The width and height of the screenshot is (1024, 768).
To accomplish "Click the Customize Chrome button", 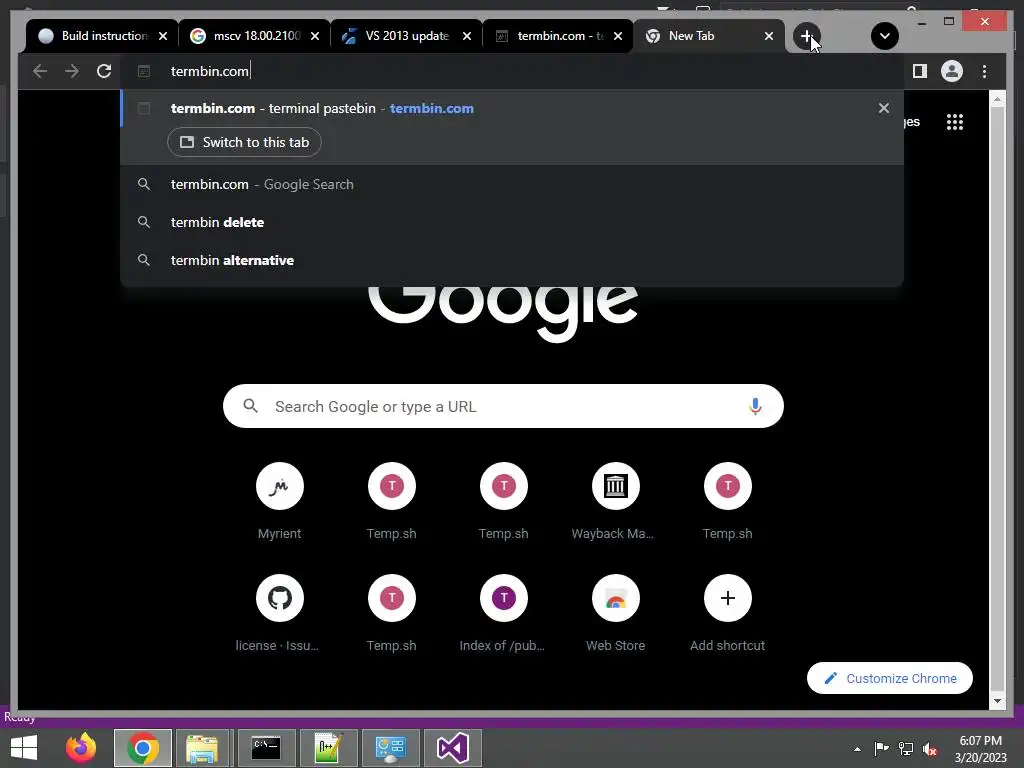I will tap(889, 678).
